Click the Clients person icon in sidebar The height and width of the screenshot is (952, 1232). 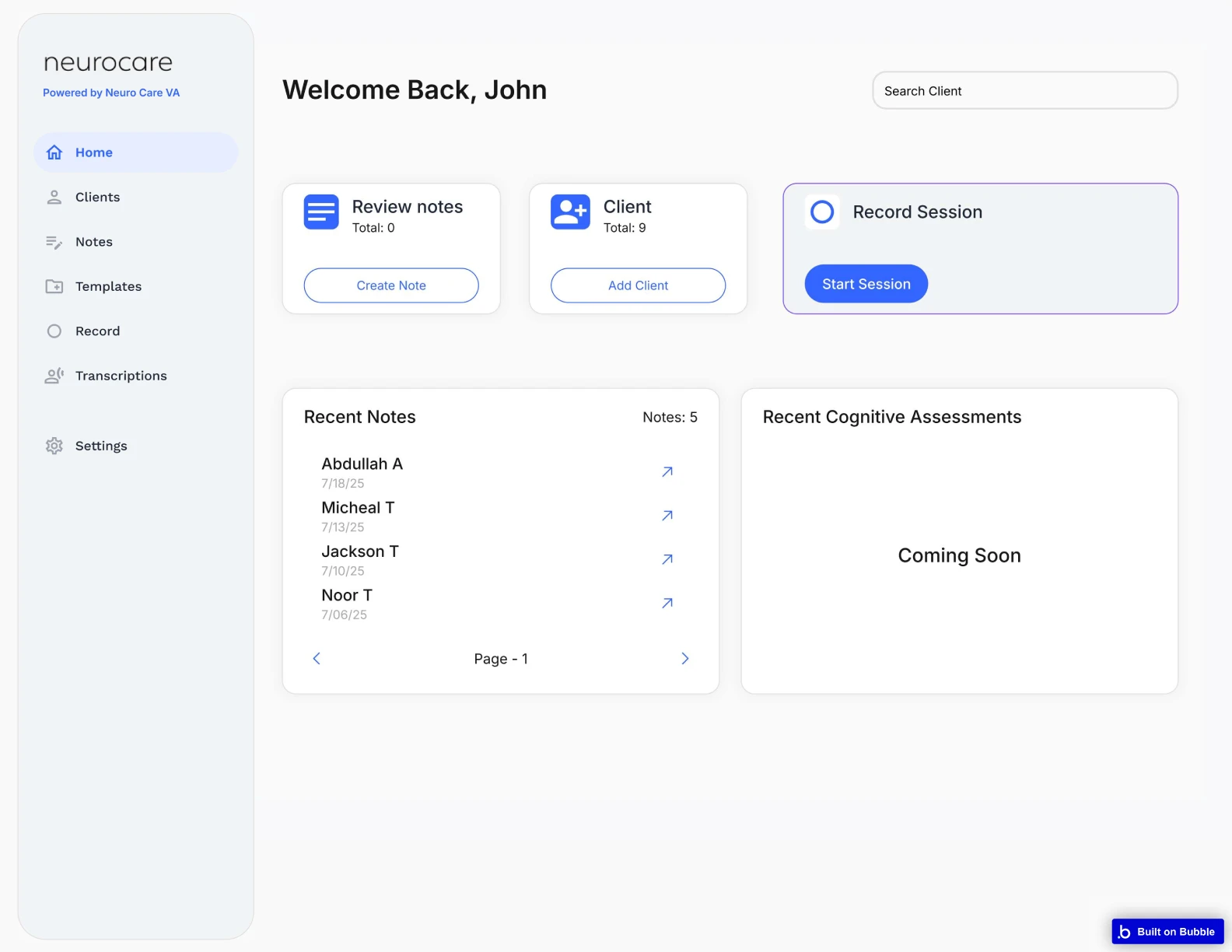(54, 198)
